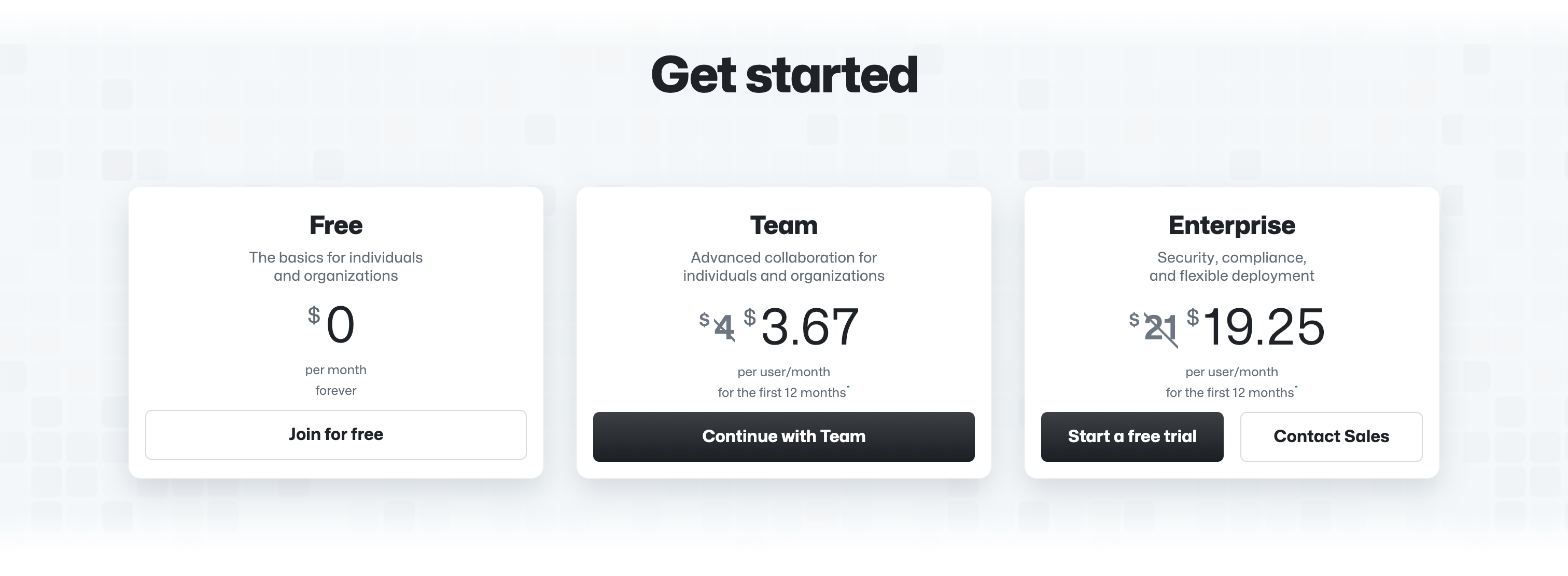The width and height of the screenshot is (1568, 576).
Task: Click "per month forever" text in Free card
Action: tap(335, 380)
